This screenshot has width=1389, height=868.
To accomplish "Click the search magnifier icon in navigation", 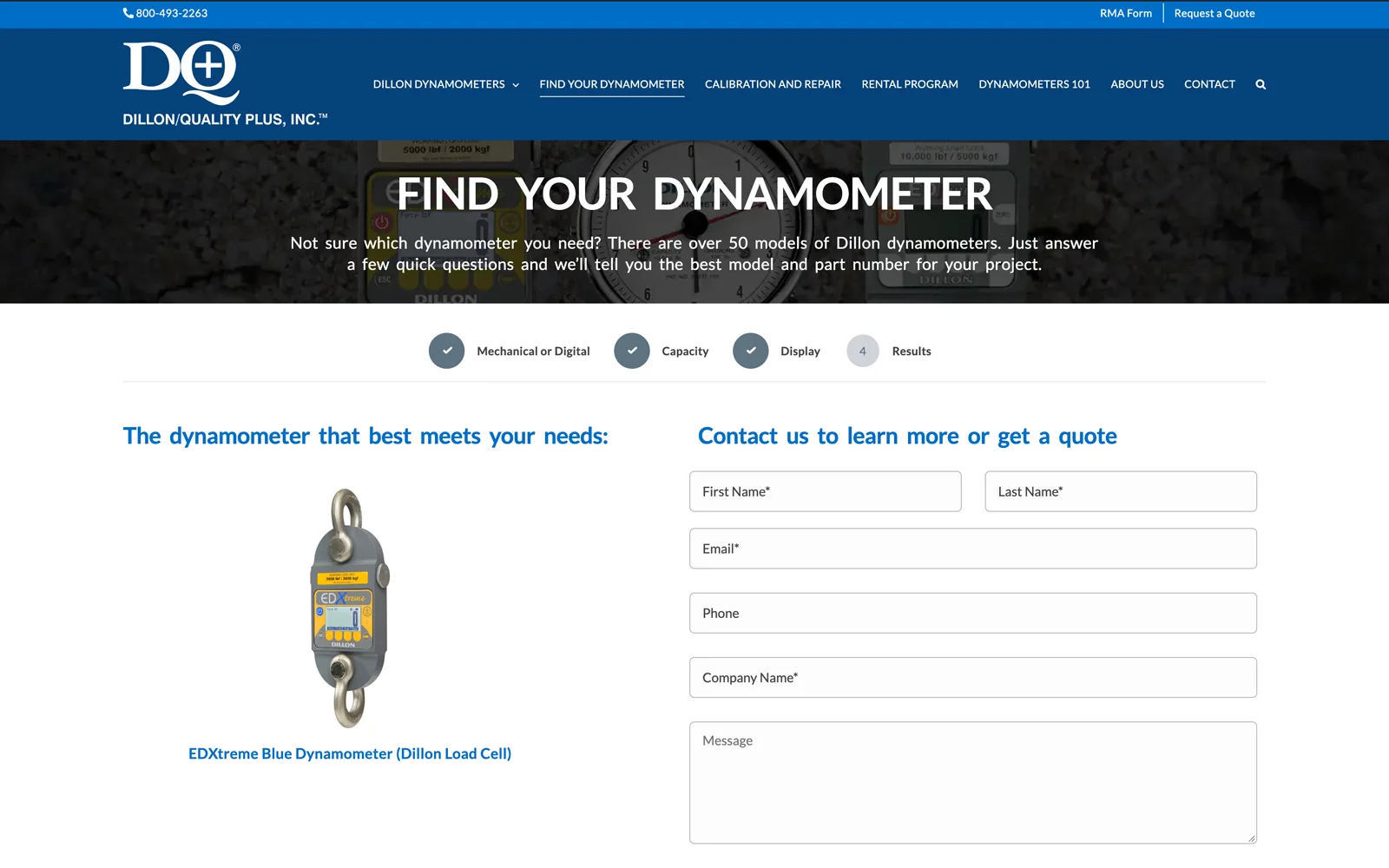I will coord(1261,84).
